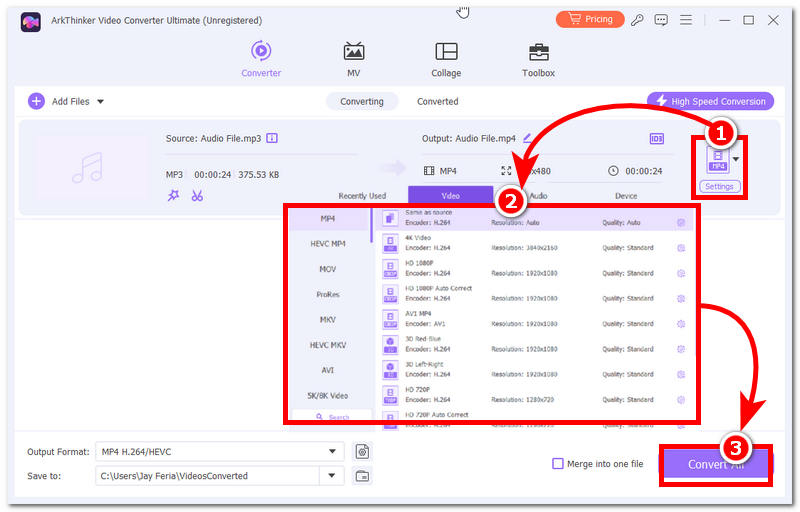Open output format settings icon
The image size is (800, 512).
(362, 452)
